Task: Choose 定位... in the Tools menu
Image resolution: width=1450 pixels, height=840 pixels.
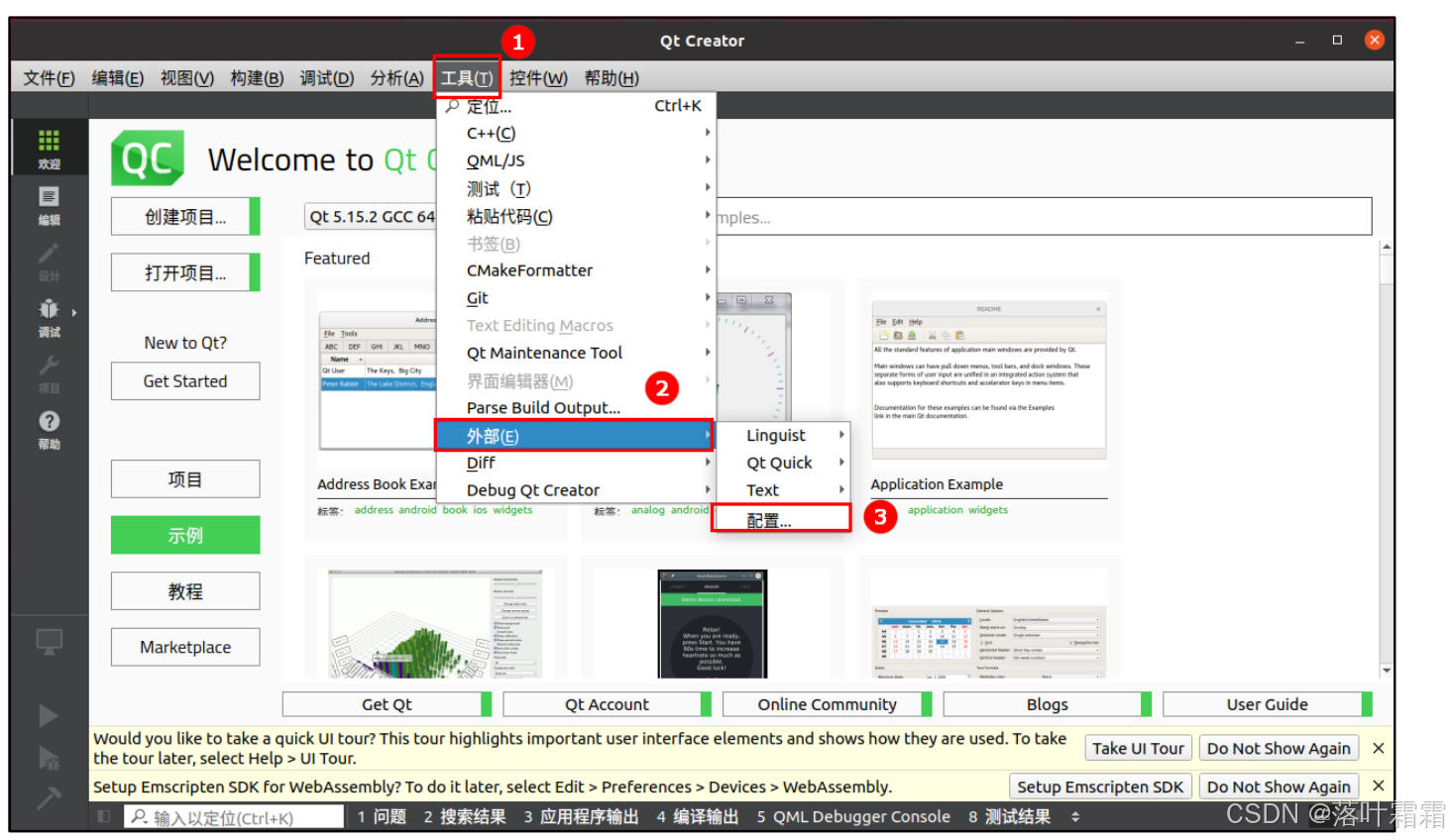Action: point(576,106)
